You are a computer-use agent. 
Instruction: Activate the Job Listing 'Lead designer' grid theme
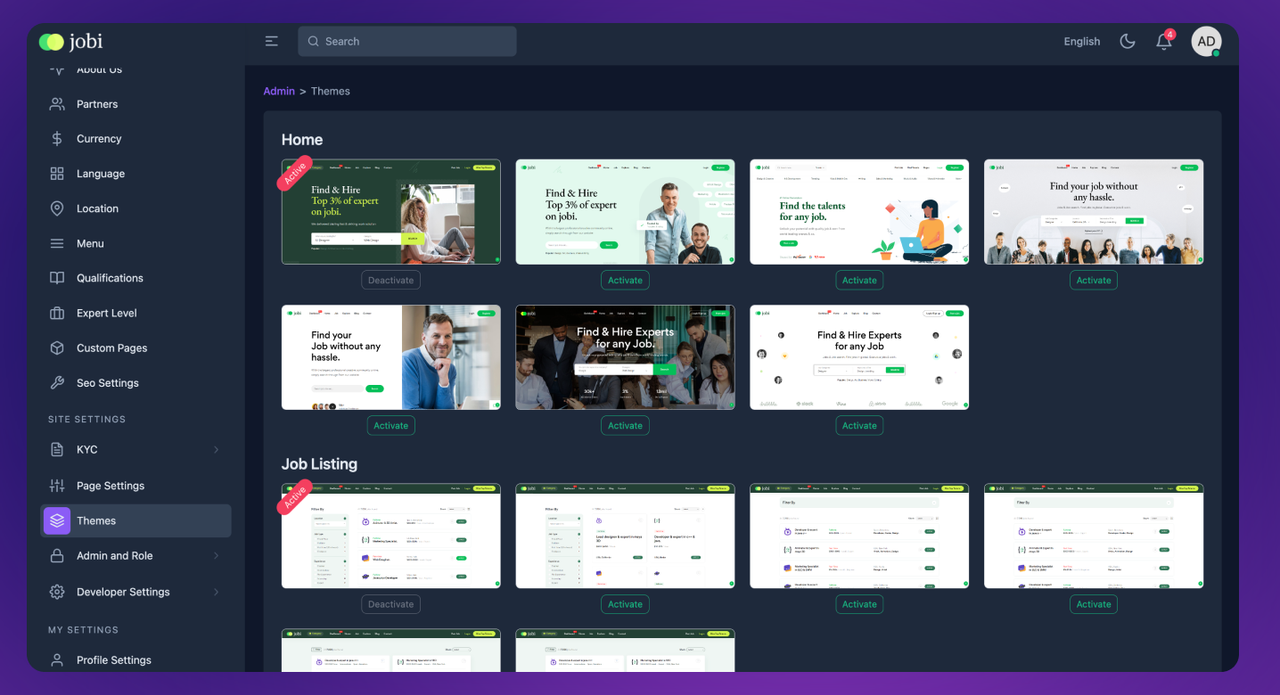(x=625, y=604)
